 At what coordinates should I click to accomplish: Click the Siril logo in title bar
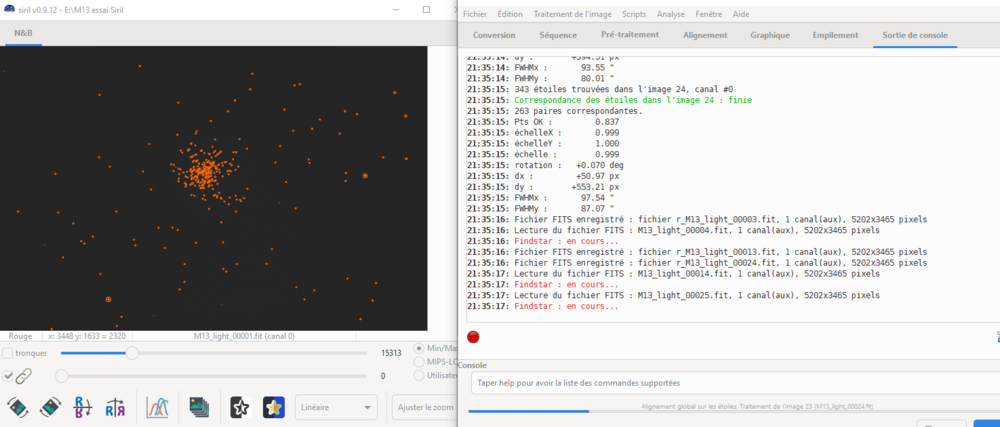click(x=10, y=10)
